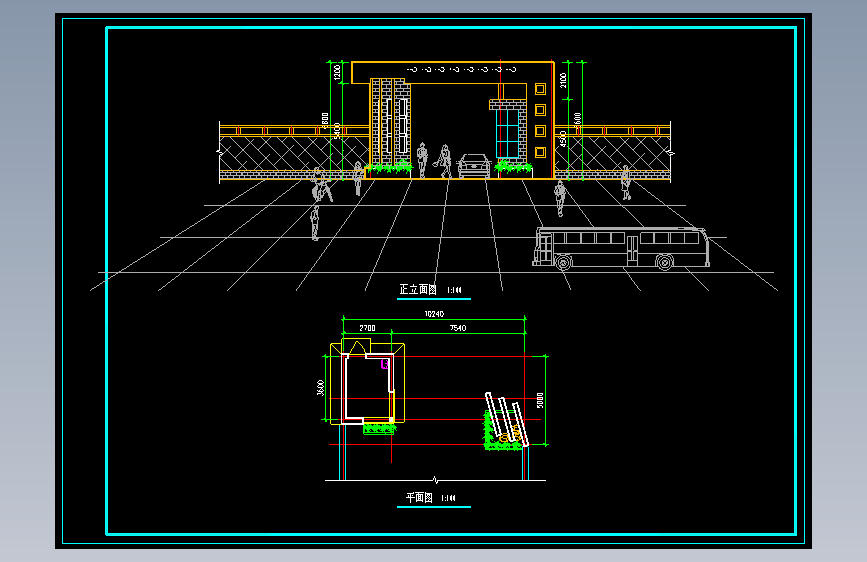867x562 pixels.
Task: Select the 2700 dimension text
Action: (x=367, y=328)
